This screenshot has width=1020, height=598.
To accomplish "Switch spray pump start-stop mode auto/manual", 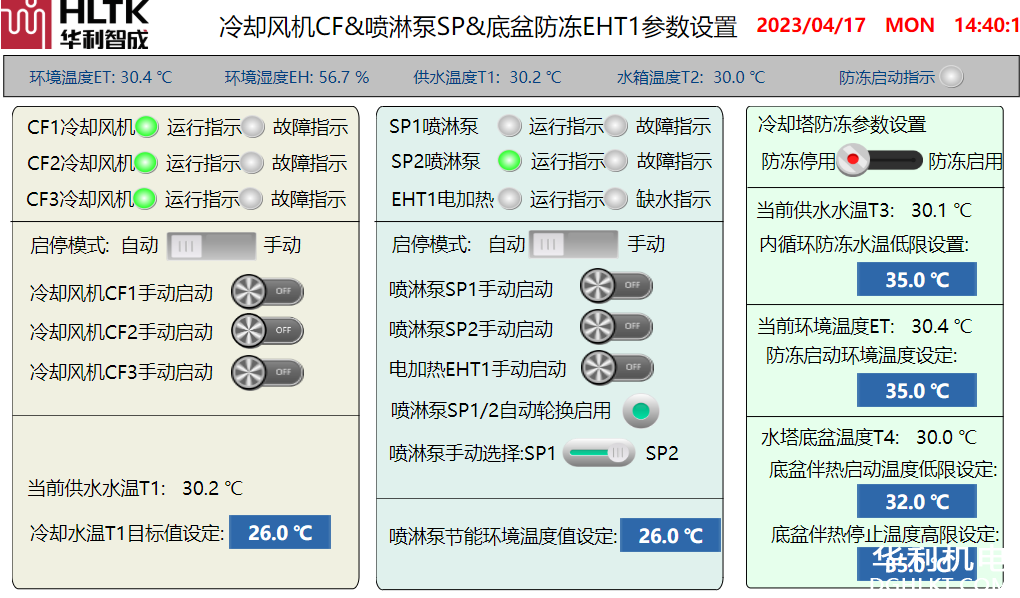I will [x=573, y=244].
